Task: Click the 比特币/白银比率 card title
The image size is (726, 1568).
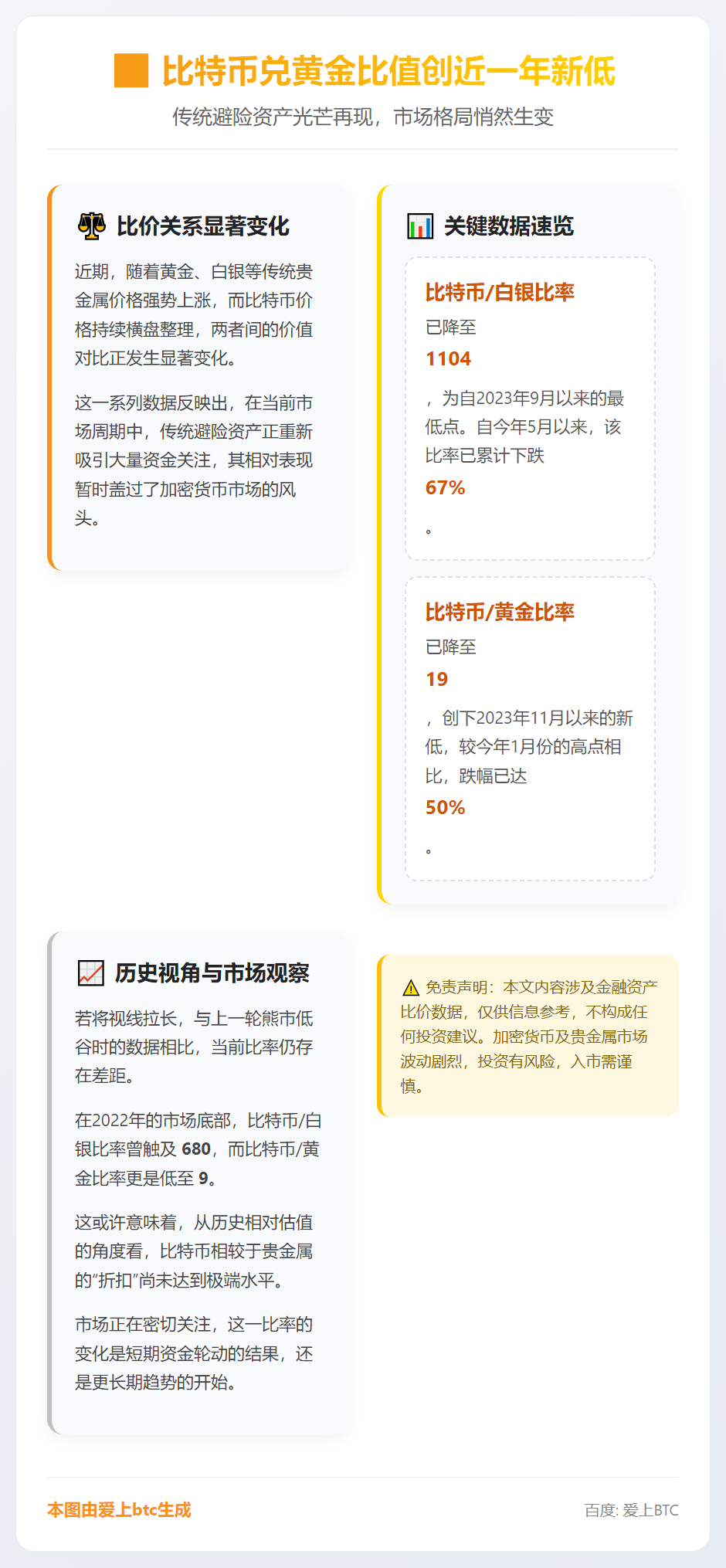Action: tap(500, 292)
